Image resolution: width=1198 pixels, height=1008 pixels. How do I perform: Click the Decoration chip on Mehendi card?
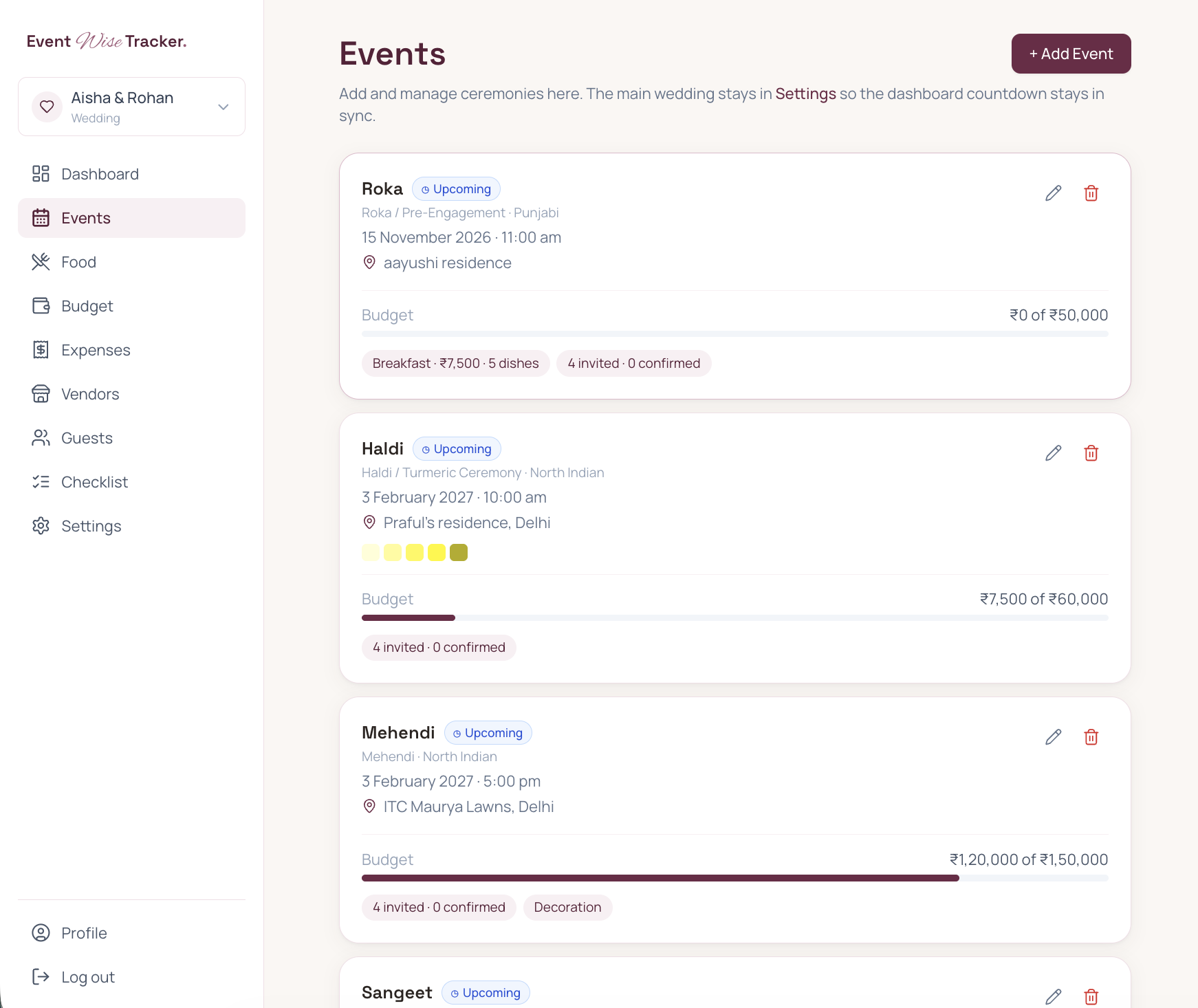click(x=567, y=907)
